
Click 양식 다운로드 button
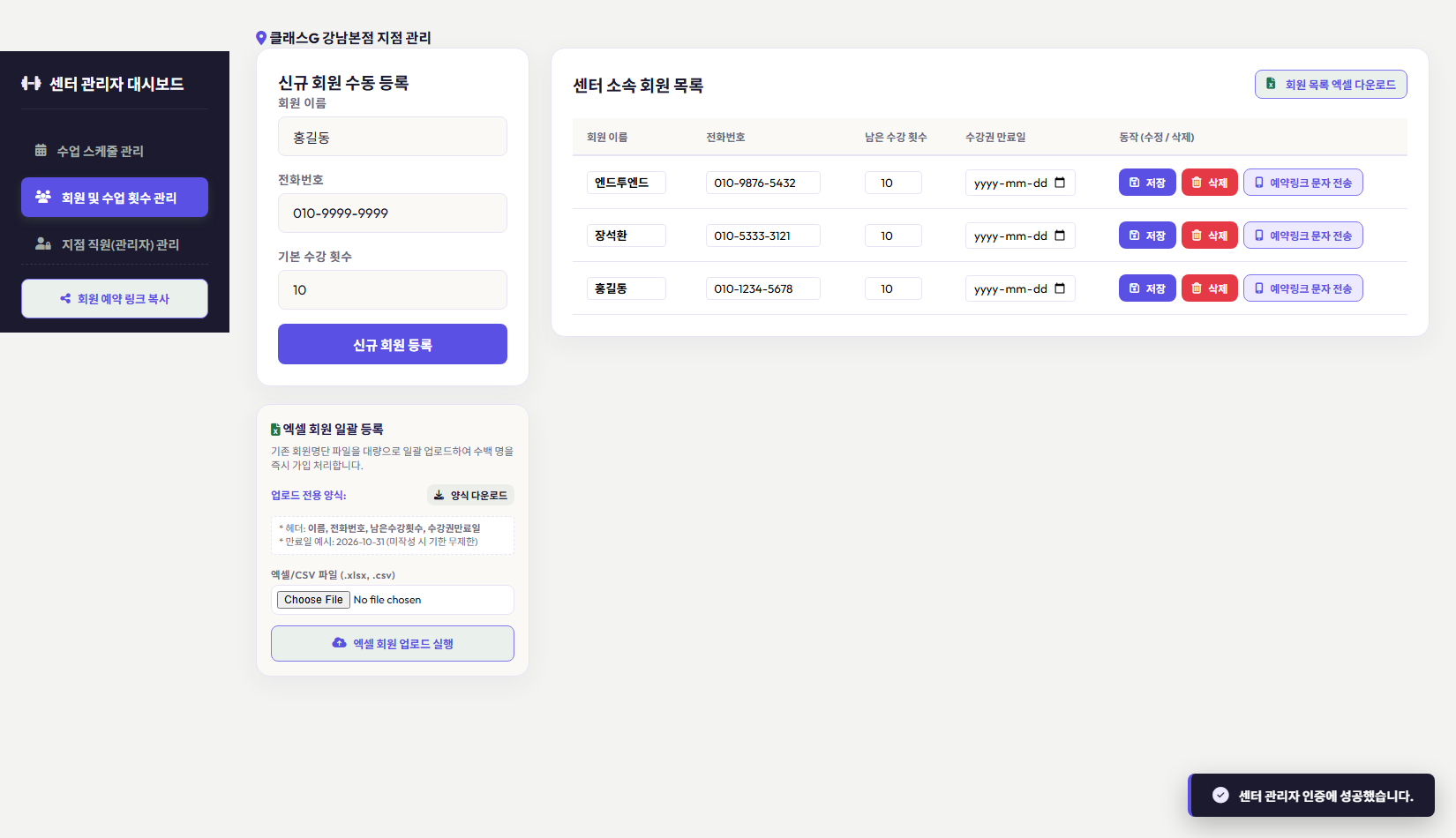(x=470, y=495)
